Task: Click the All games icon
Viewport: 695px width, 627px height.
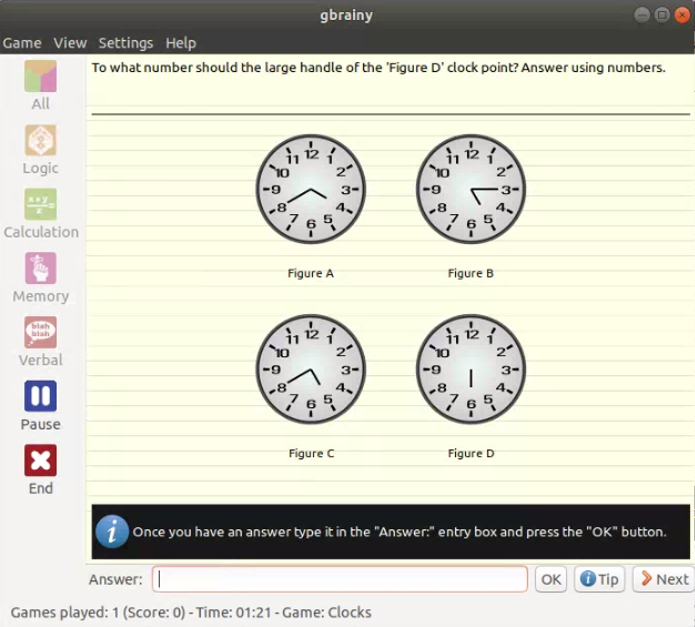Action: (x=40, y=77)
